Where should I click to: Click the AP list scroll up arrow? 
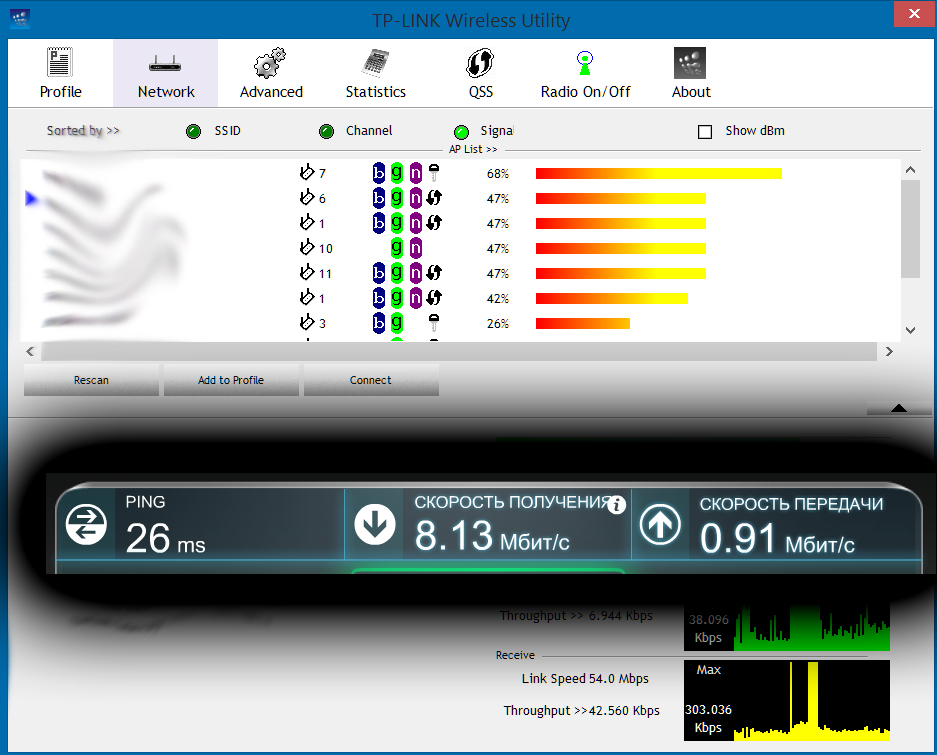pos(910,170)
